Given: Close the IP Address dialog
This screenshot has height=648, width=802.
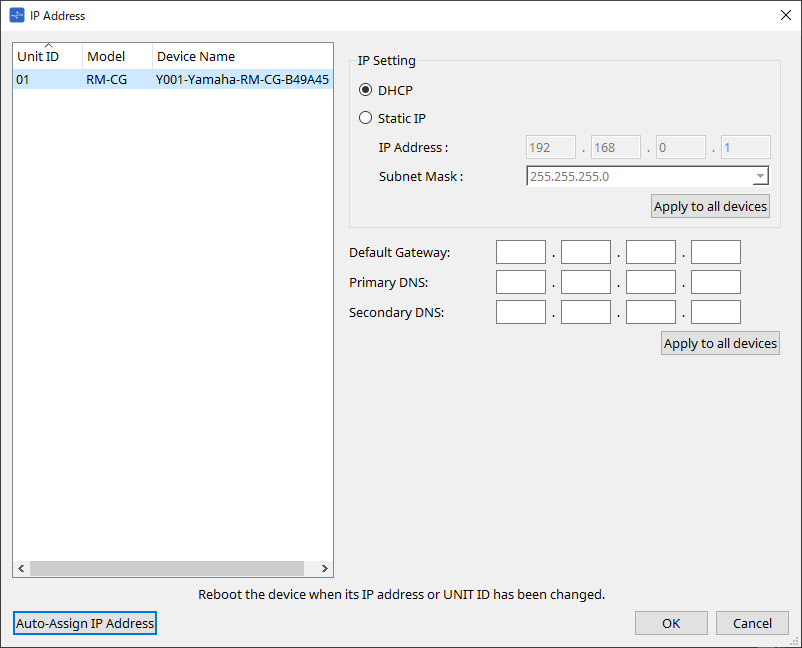Looking at the screenshot, I should [x=785, y=15].
